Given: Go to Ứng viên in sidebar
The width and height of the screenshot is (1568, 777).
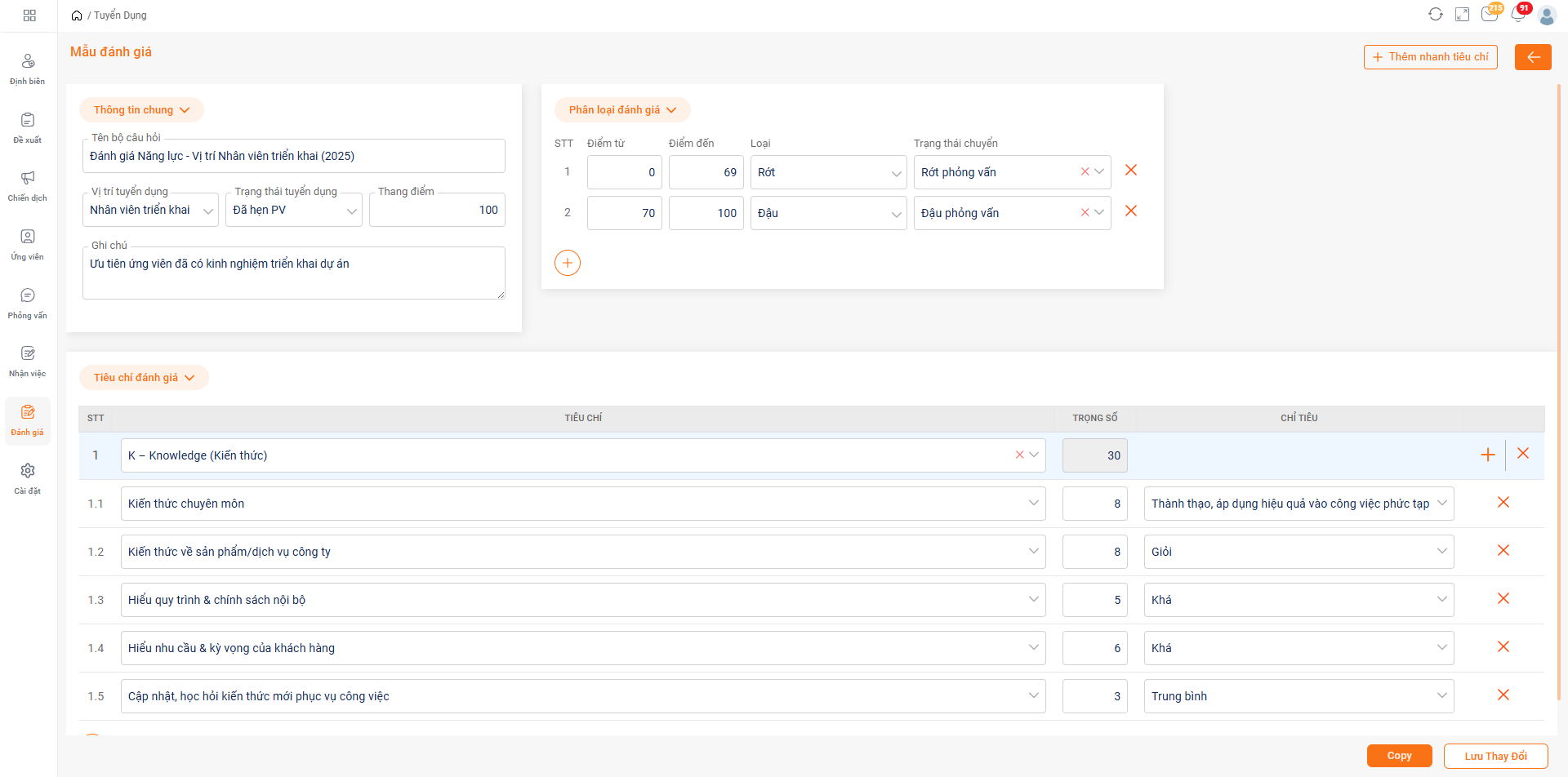Looking at the screenshot, I should (x=28, y=244).
